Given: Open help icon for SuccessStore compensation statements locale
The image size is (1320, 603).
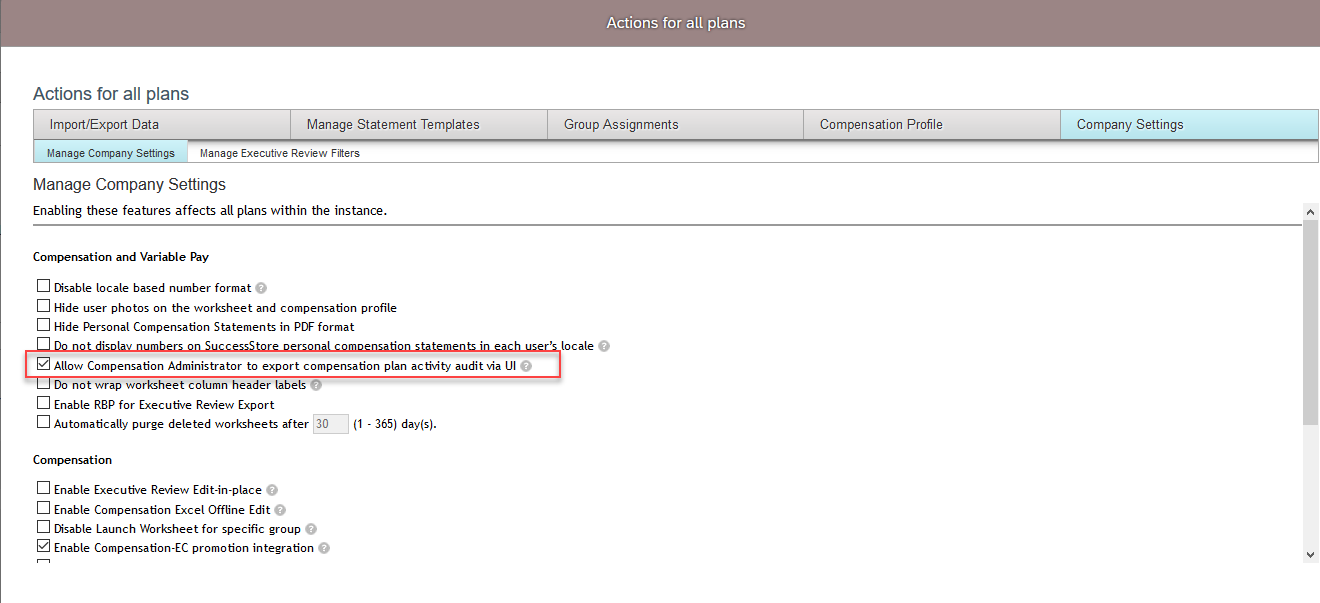Looking at the screenshot, I should (604, 346).
